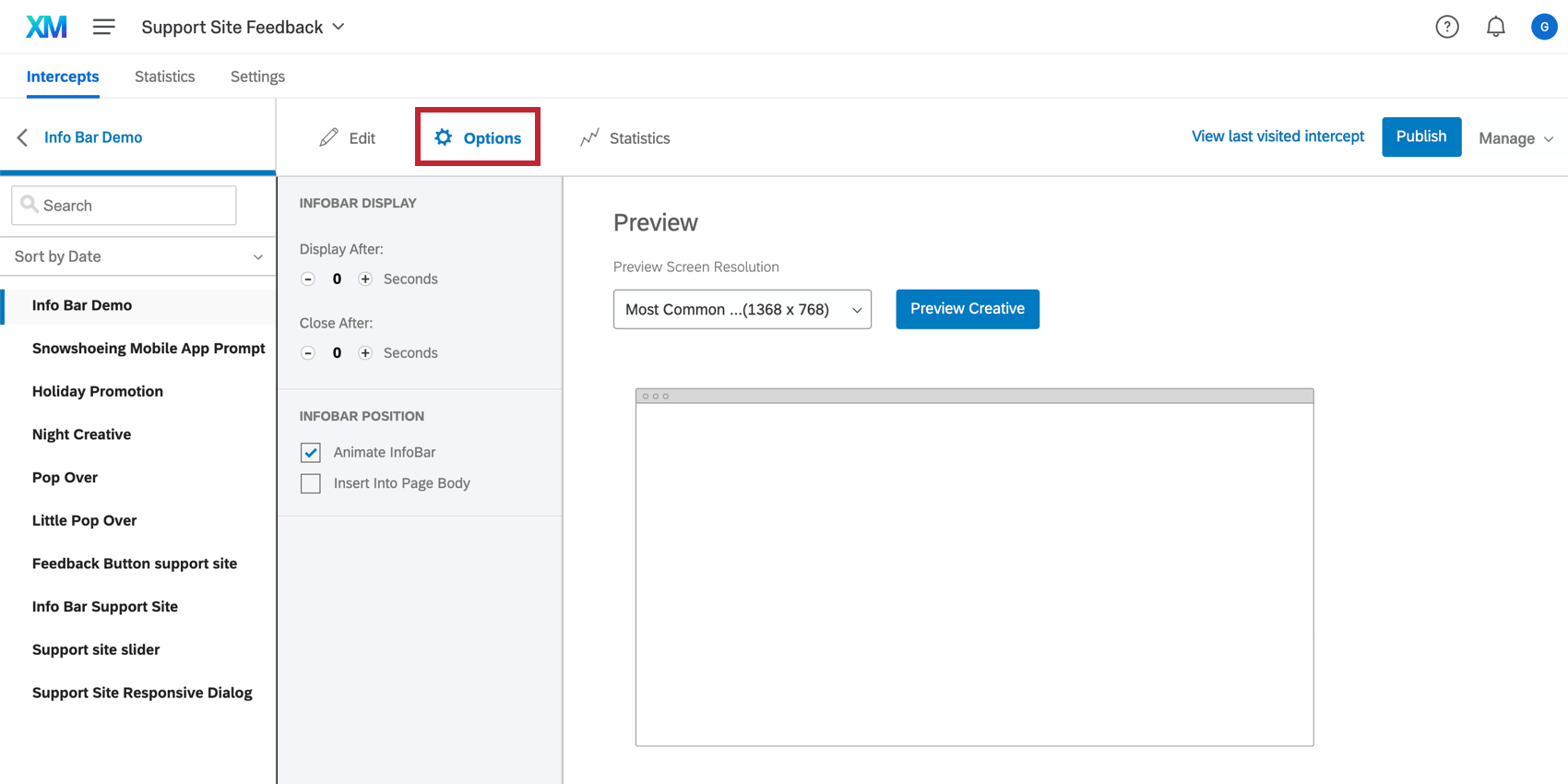Go to the Settings tab
The width and height of the screenshot is (1568, 784).
tap(257, 77)
